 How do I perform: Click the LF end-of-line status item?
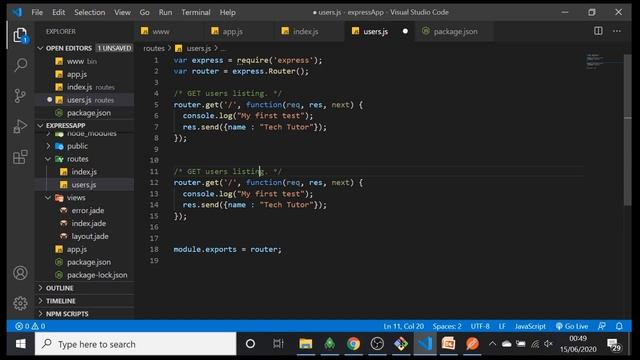502,326
